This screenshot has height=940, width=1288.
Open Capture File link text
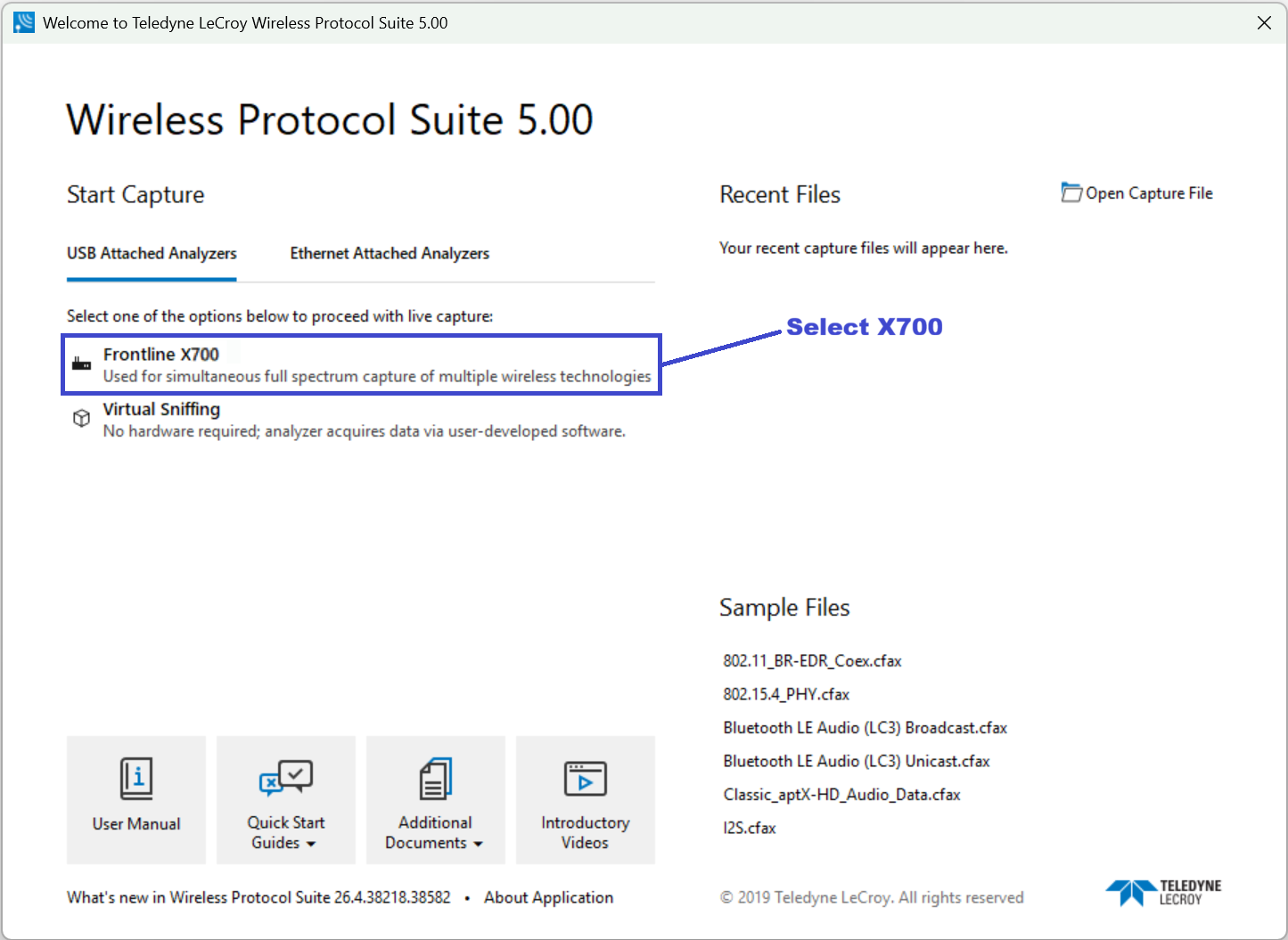click(1149, 193)
